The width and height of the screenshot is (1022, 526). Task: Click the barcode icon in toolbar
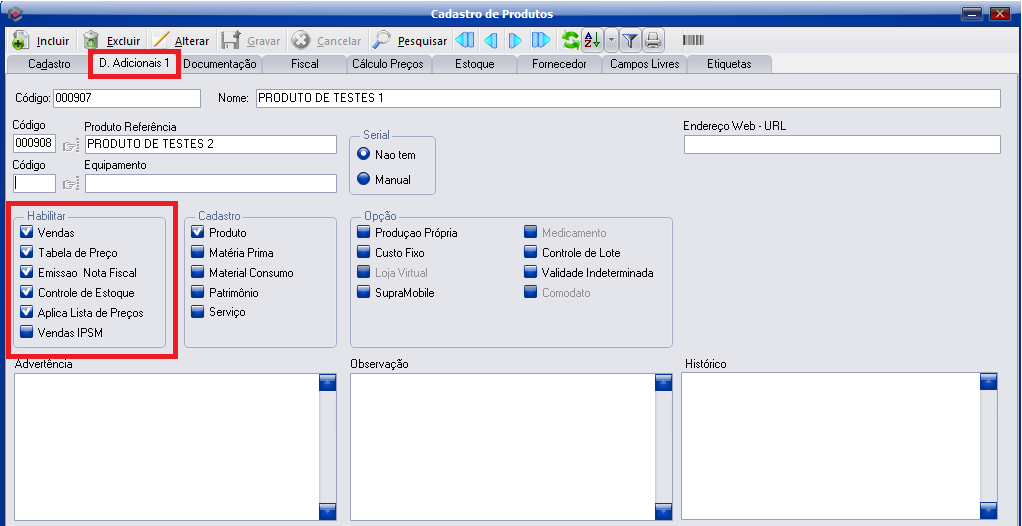click(x=693, y=41)
